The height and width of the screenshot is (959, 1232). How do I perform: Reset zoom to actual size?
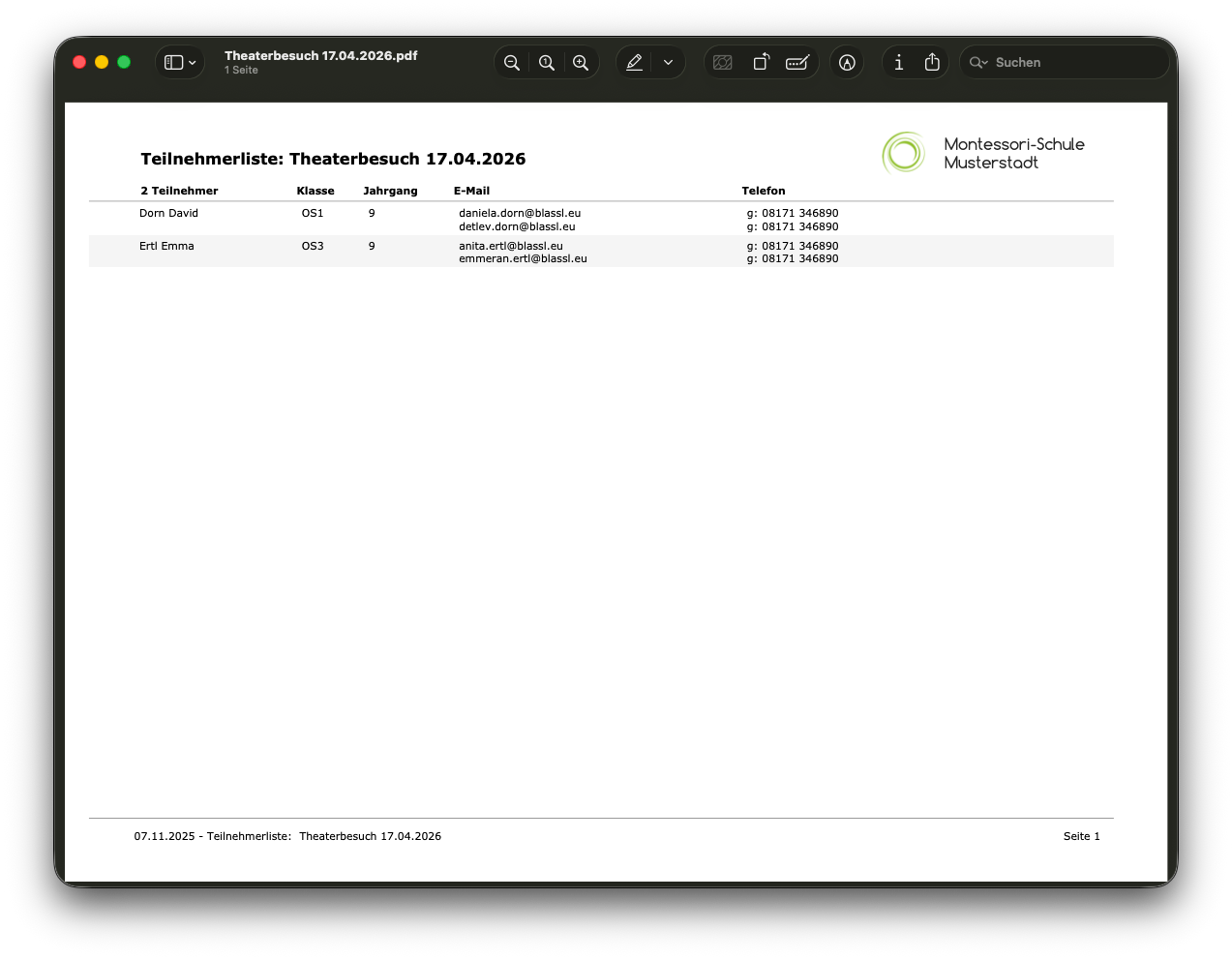coord(547,63)
